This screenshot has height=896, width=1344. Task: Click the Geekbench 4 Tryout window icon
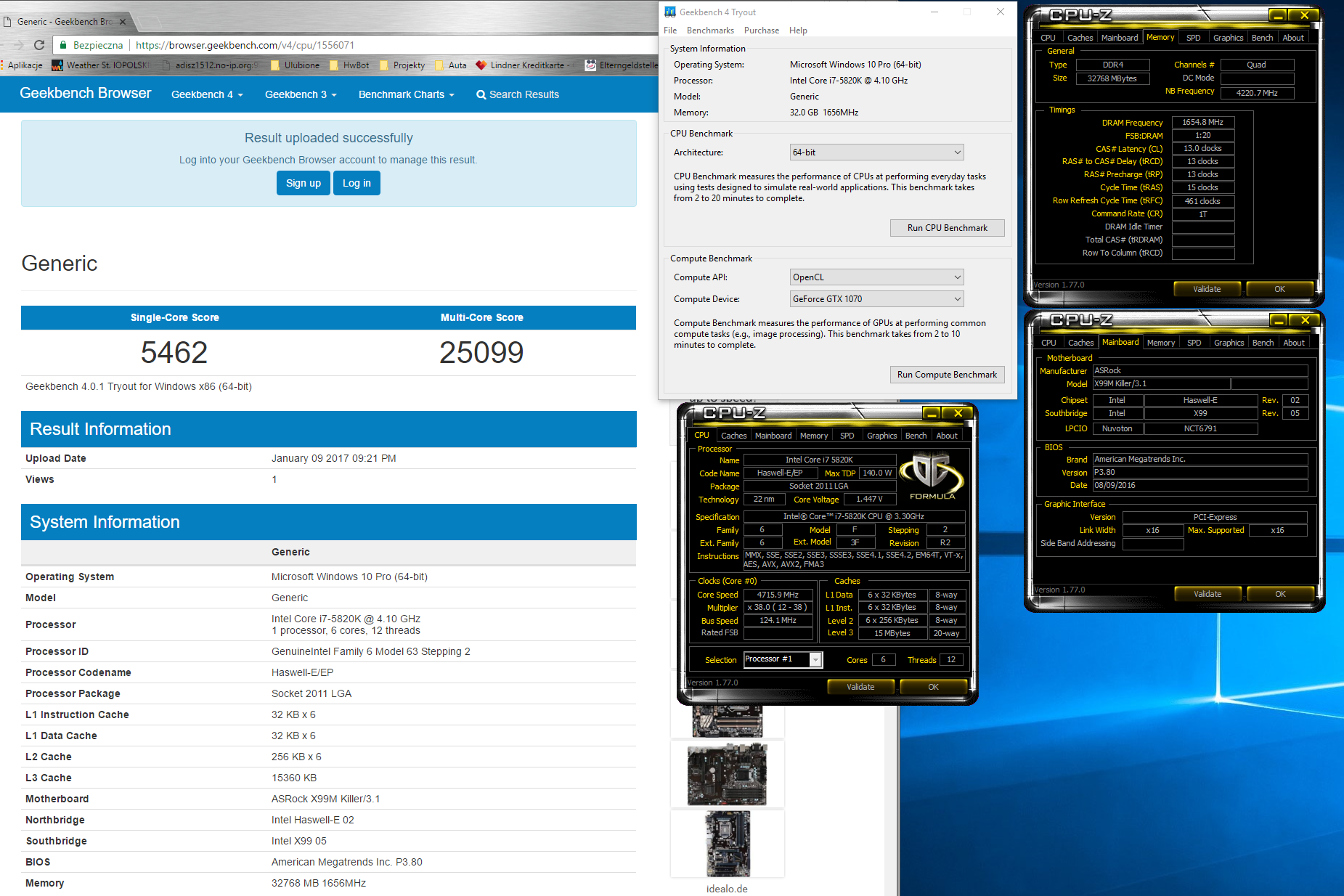coord(670,12)
